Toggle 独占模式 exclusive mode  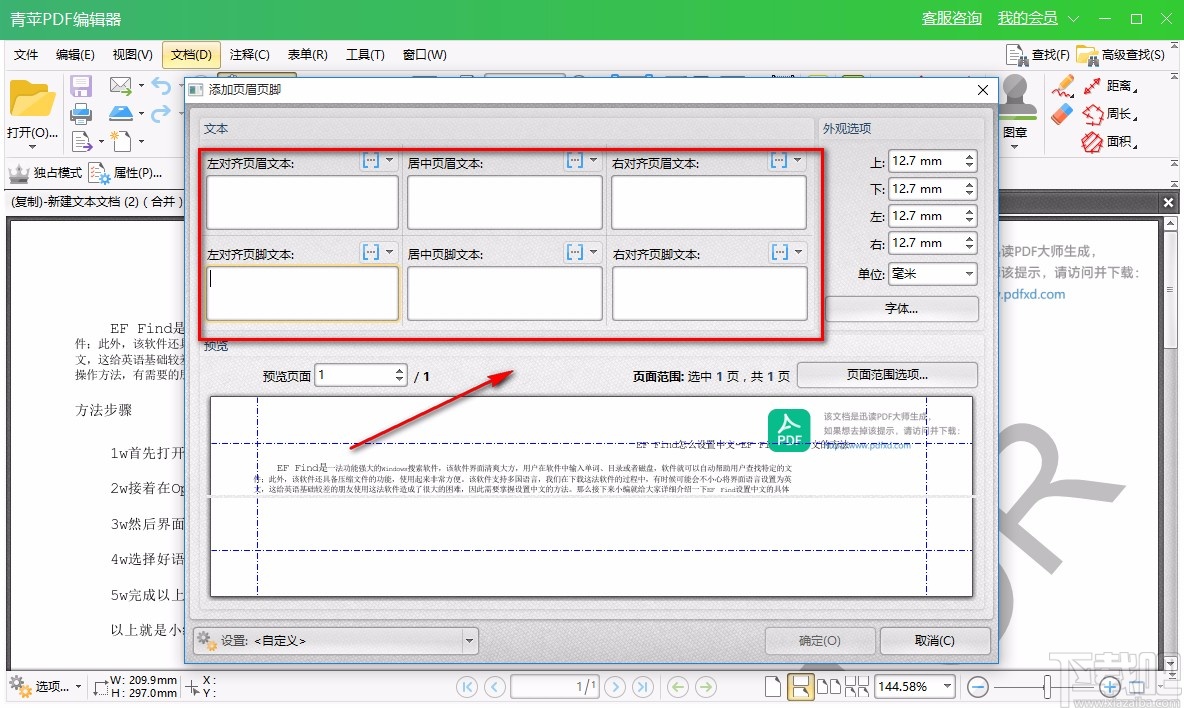pyautogui.click(x=46, y=172)
